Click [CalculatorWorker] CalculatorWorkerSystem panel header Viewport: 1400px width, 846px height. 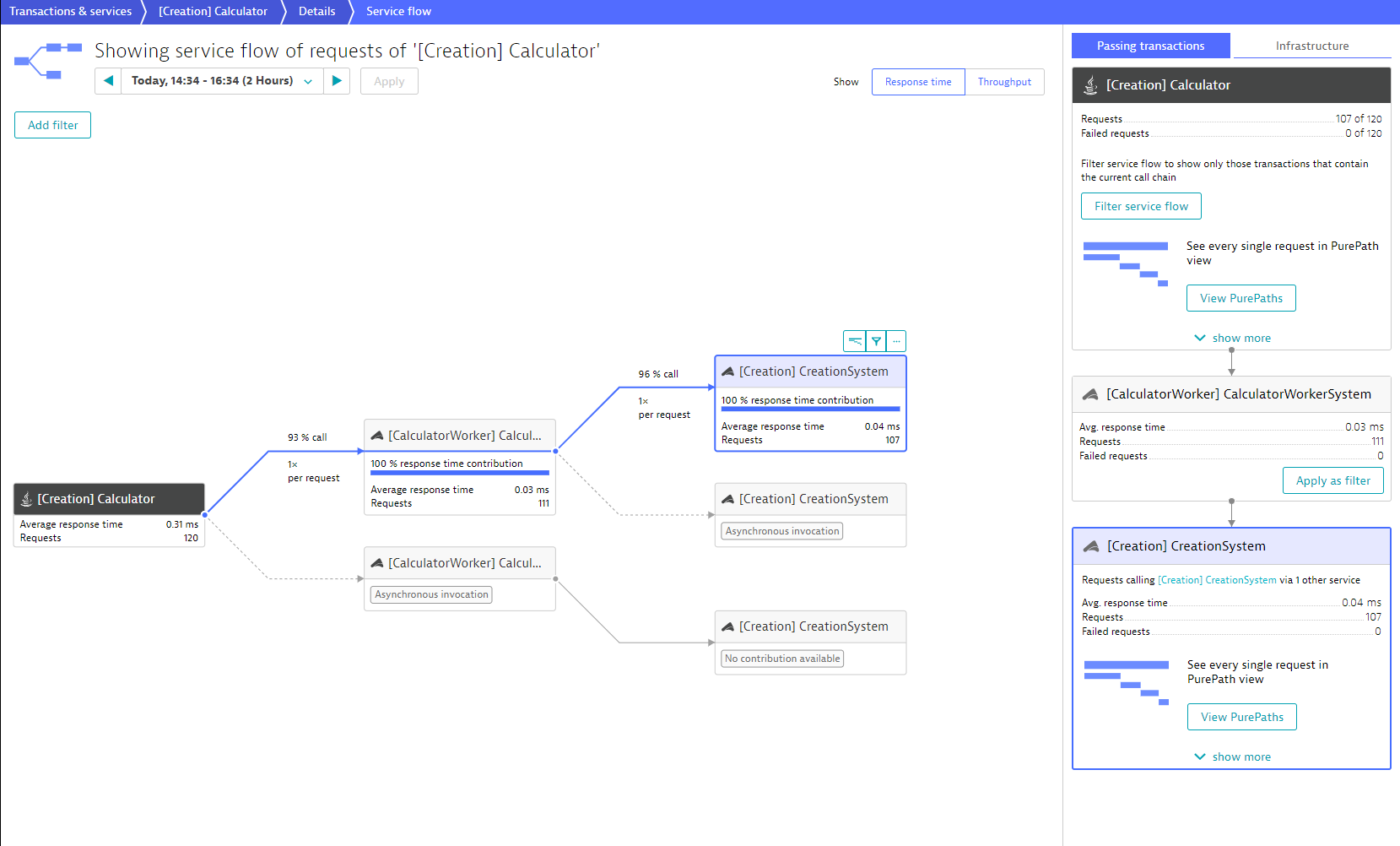(1231, 394)
